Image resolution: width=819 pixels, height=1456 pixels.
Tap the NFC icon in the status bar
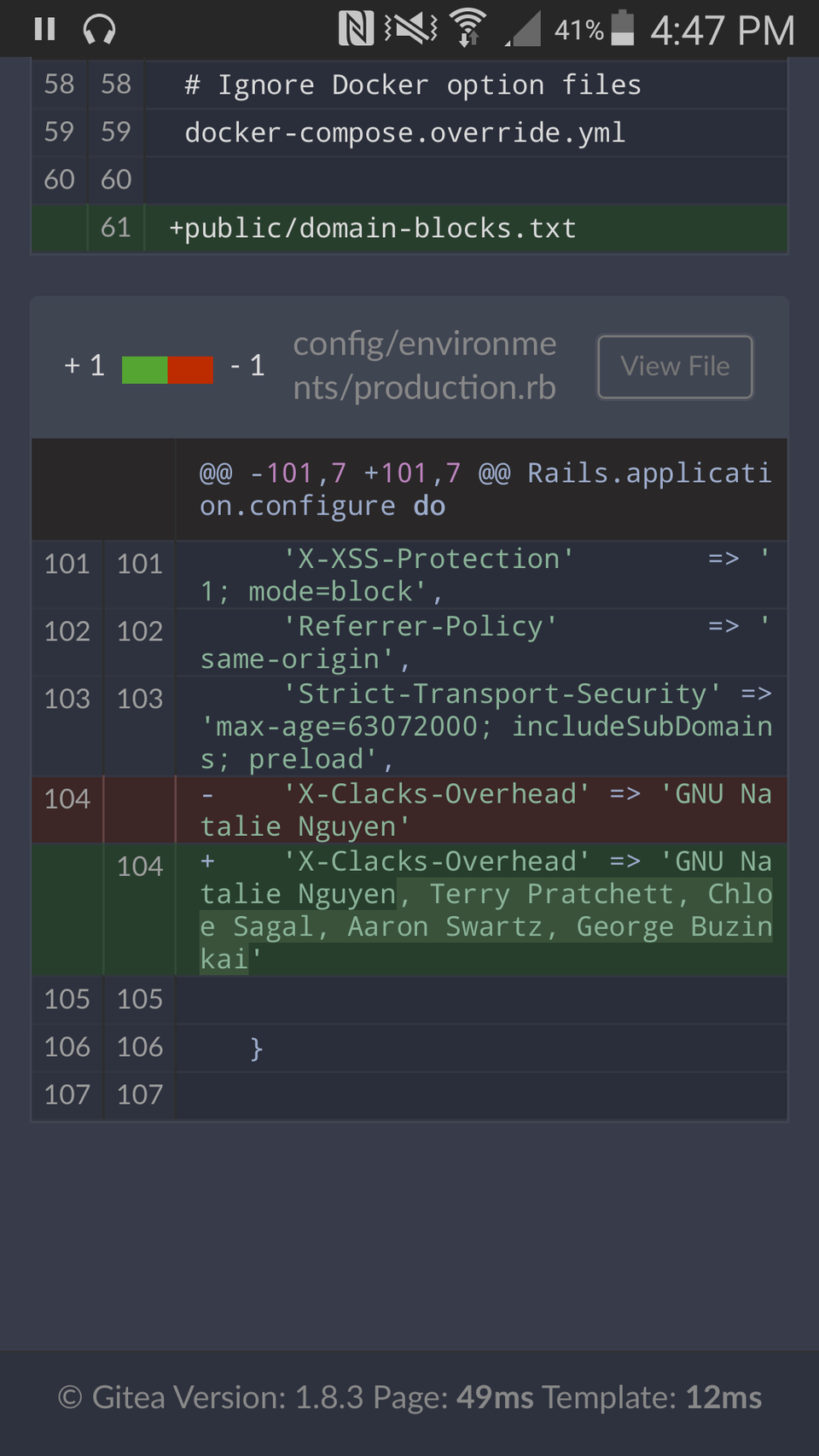356,29
